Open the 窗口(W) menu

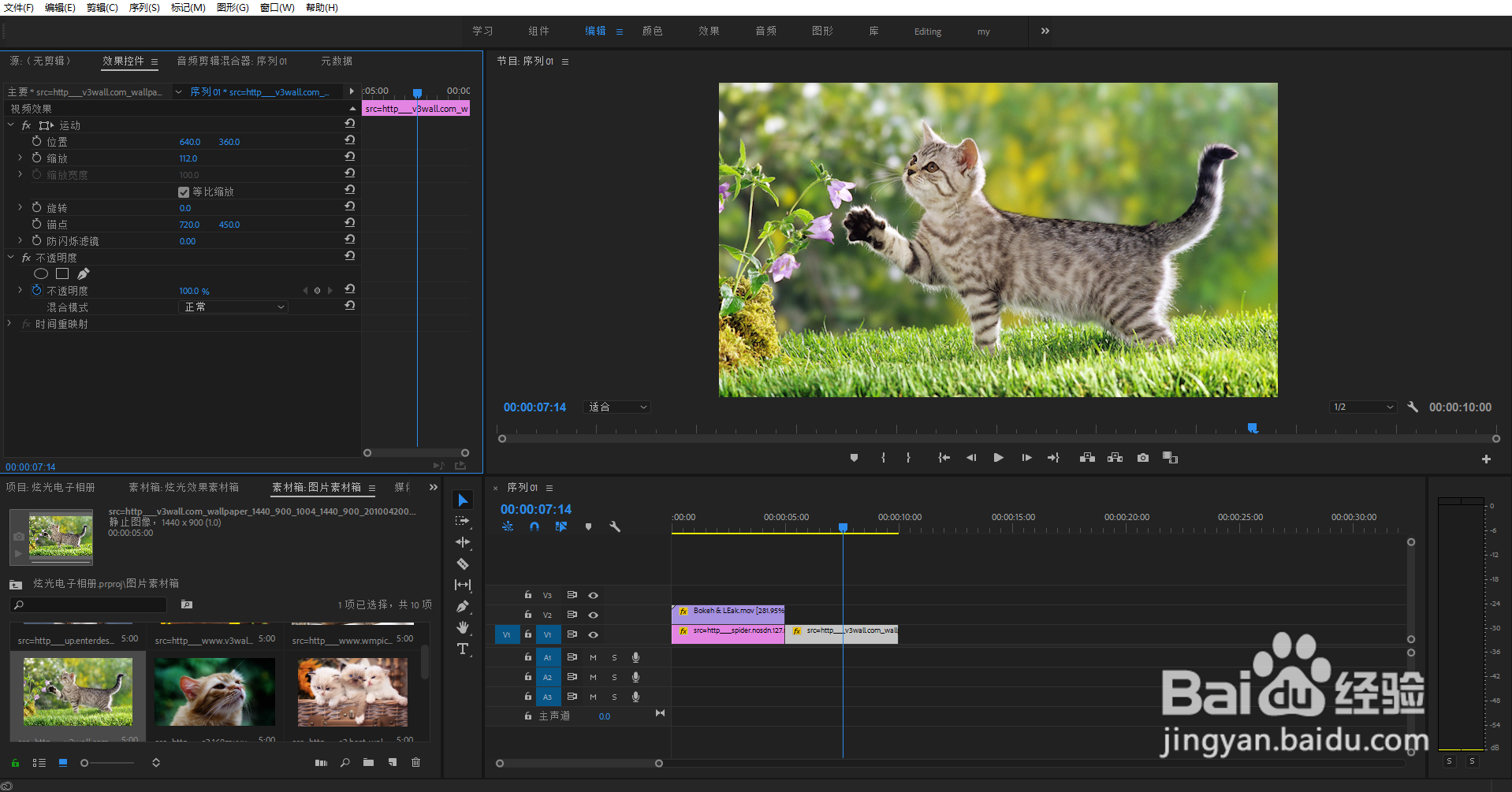277,8
